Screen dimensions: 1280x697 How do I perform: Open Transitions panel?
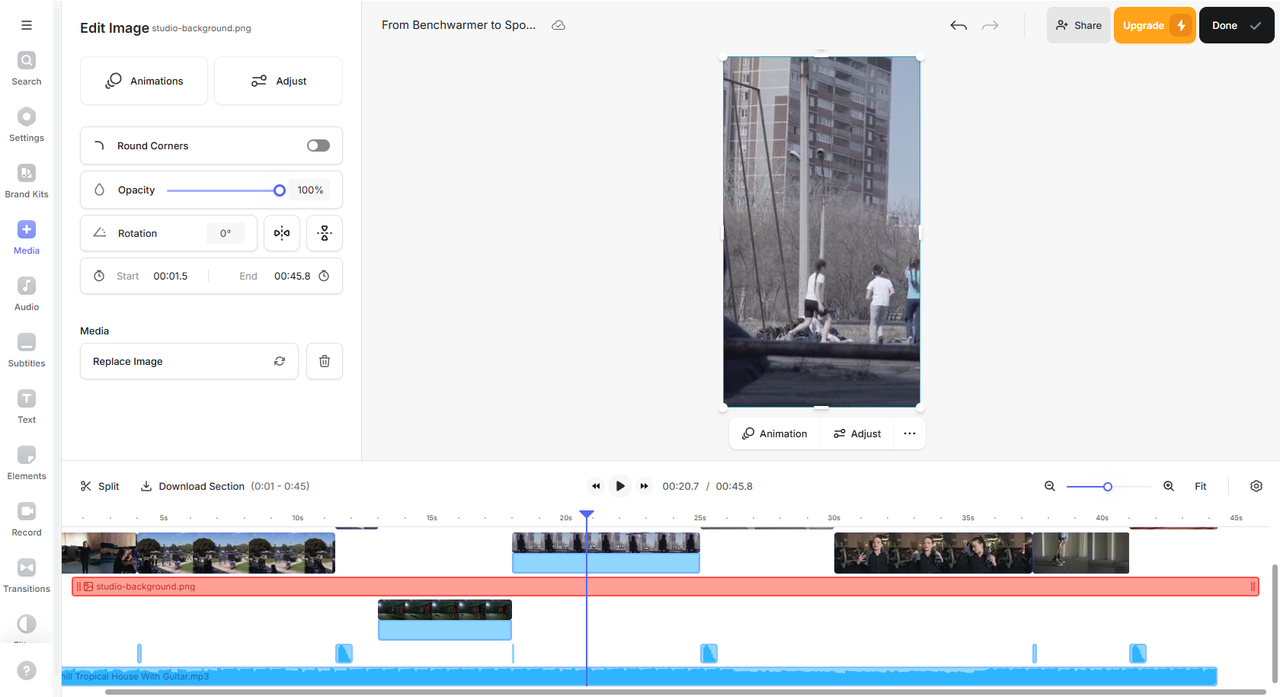tap(26, 576)
